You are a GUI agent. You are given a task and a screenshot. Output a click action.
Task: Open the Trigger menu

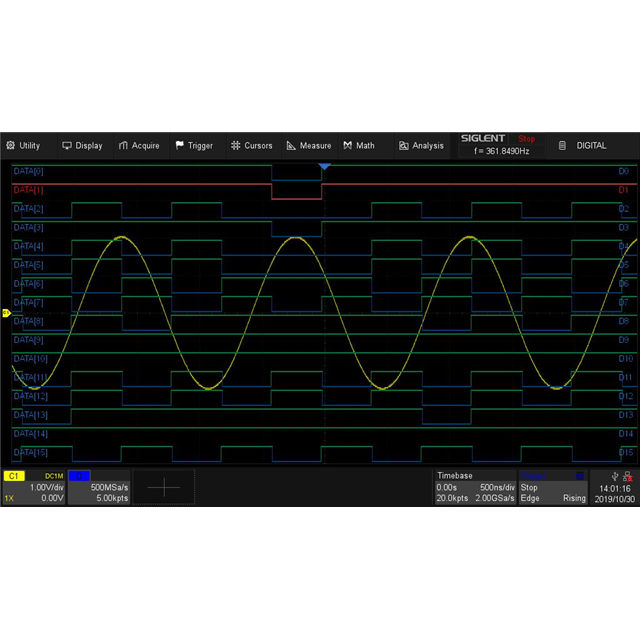coord(194,145)
